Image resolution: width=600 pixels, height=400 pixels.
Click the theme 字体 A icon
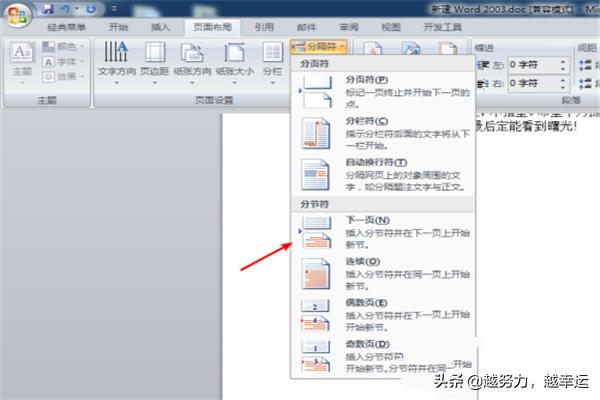click(48, 62)
